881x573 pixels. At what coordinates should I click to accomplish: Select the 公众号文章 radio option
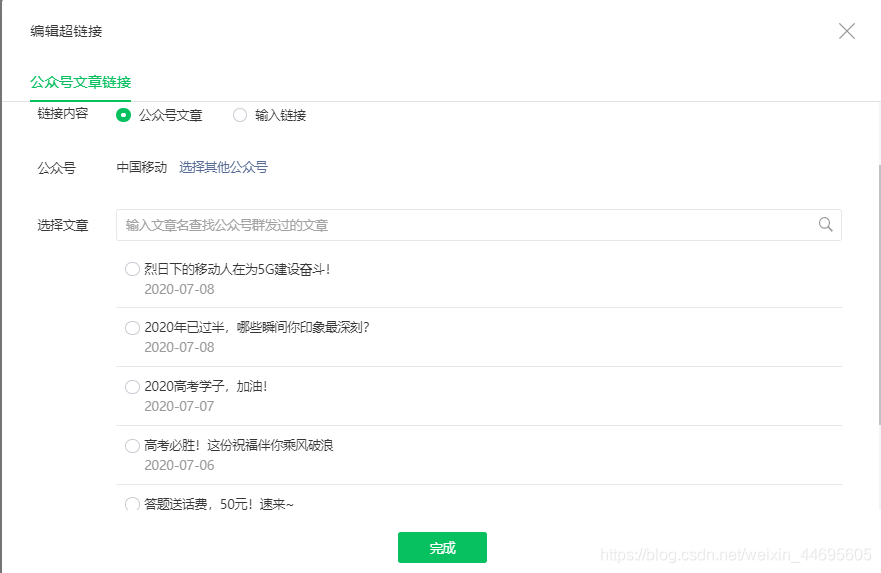click(123, 115)
